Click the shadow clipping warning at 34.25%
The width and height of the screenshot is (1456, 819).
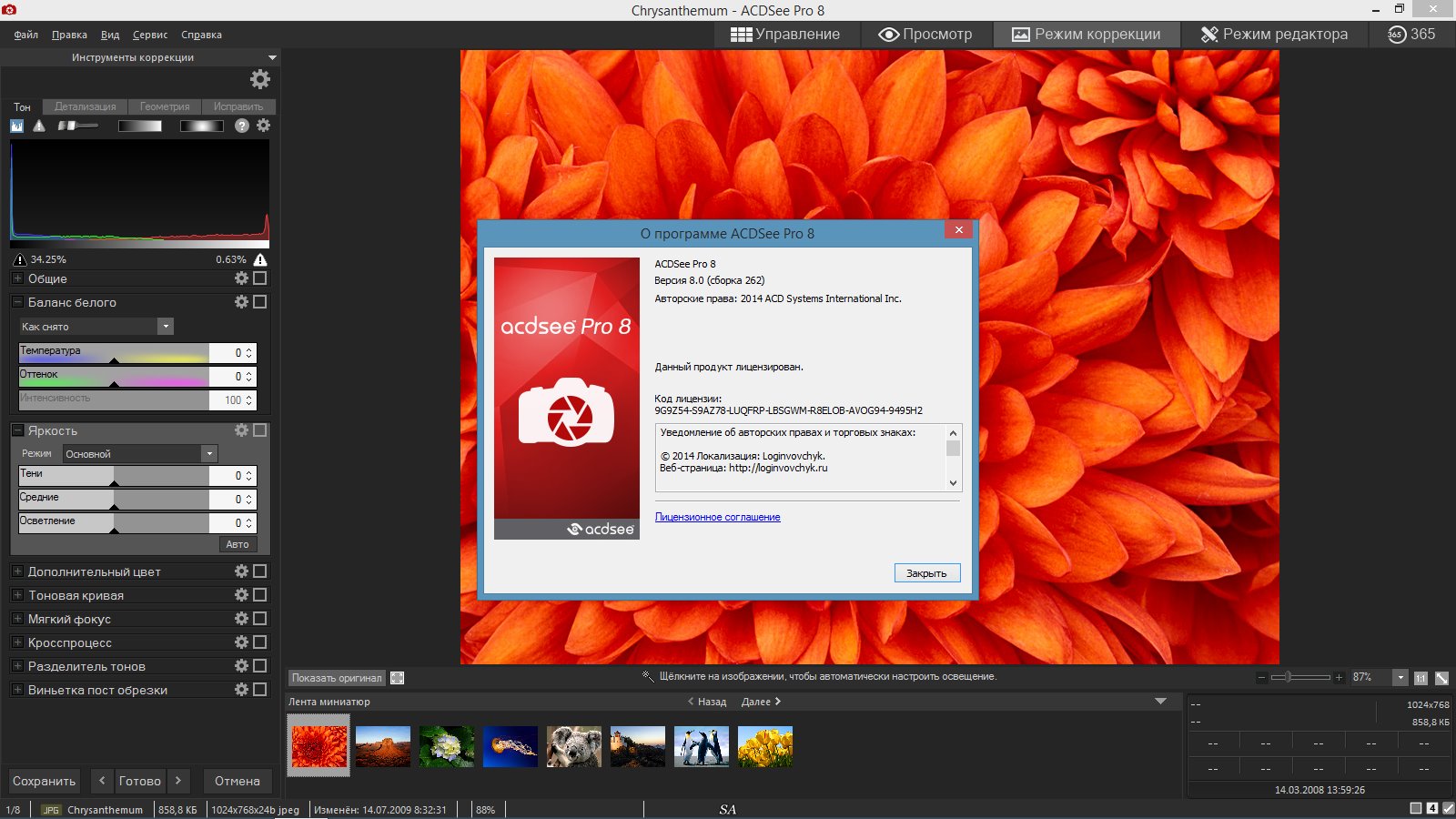(x=20, y=259)
